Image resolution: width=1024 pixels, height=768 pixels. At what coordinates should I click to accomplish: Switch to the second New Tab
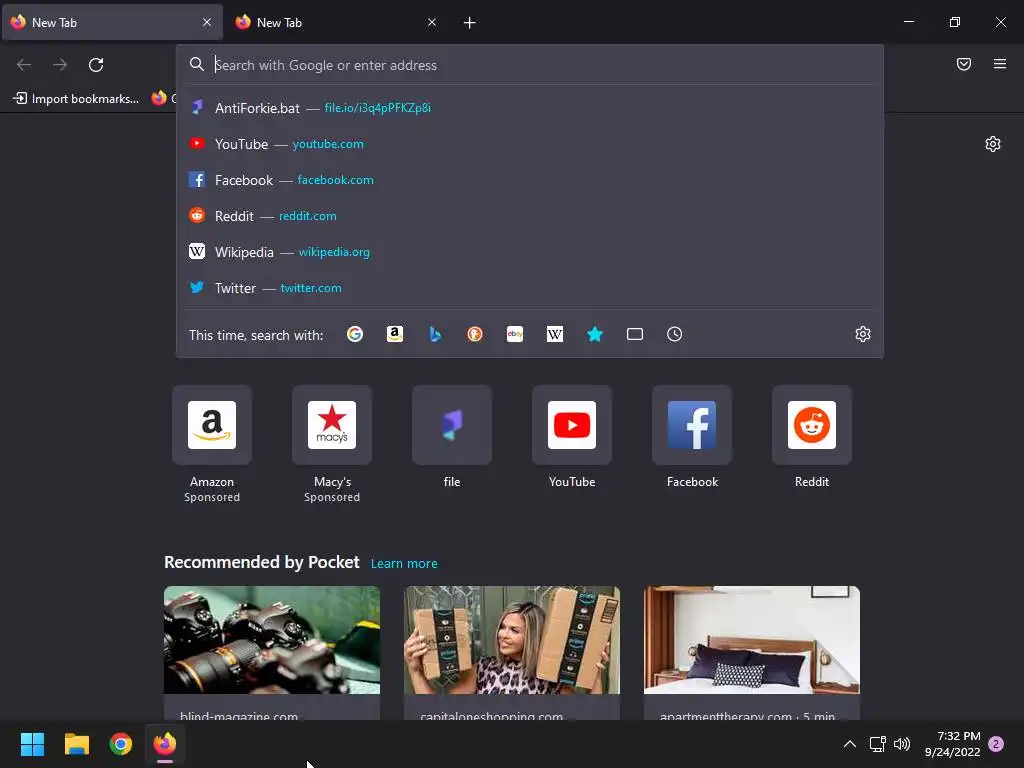pos(337,22)
